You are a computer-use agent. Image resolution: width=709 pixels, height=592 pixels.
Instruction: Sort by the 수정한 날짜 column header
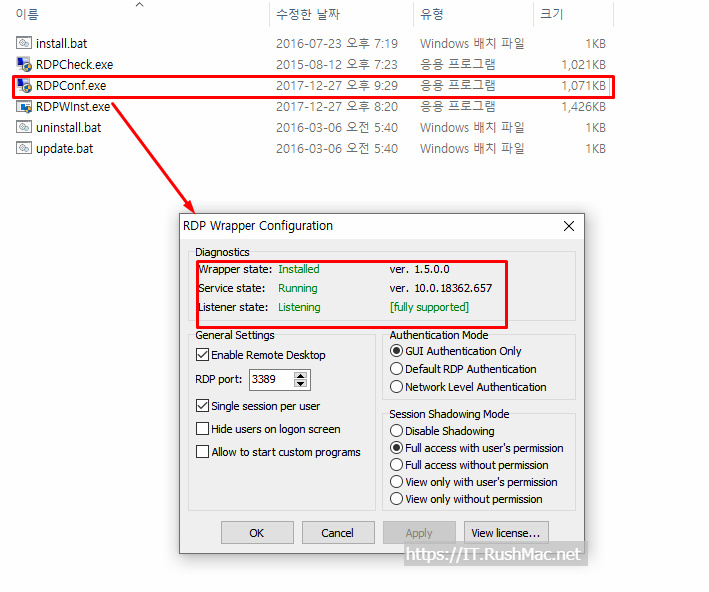(307, 14)
